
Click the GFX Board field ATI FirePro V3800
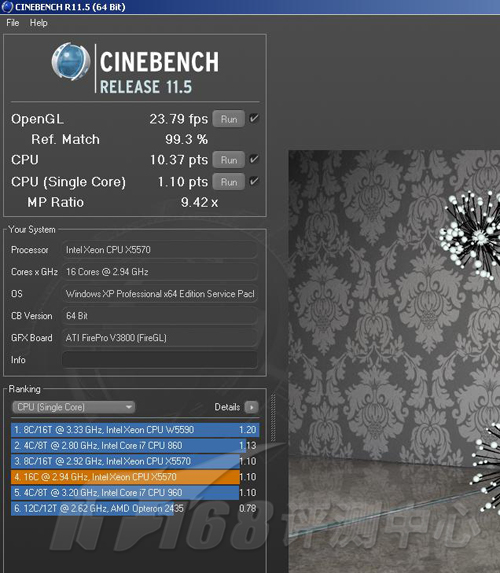tap(160, 338)
